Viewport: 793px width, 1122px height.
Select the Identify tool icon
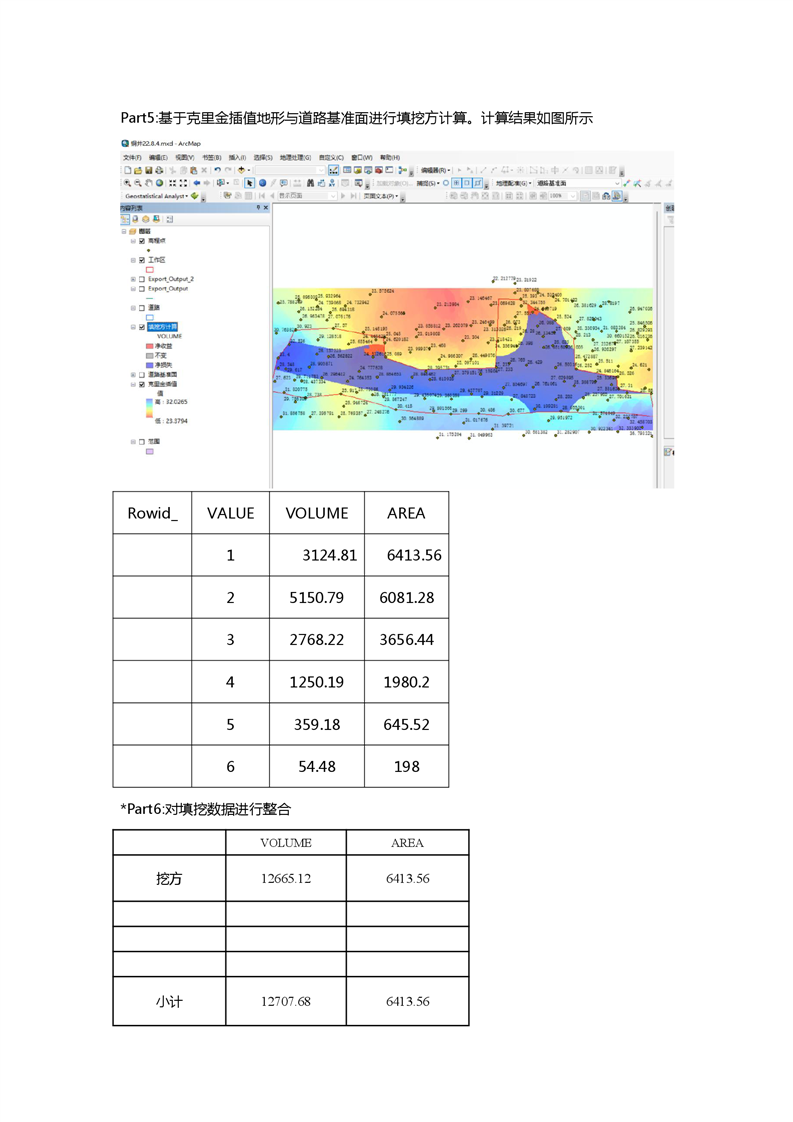coord(262,184)
